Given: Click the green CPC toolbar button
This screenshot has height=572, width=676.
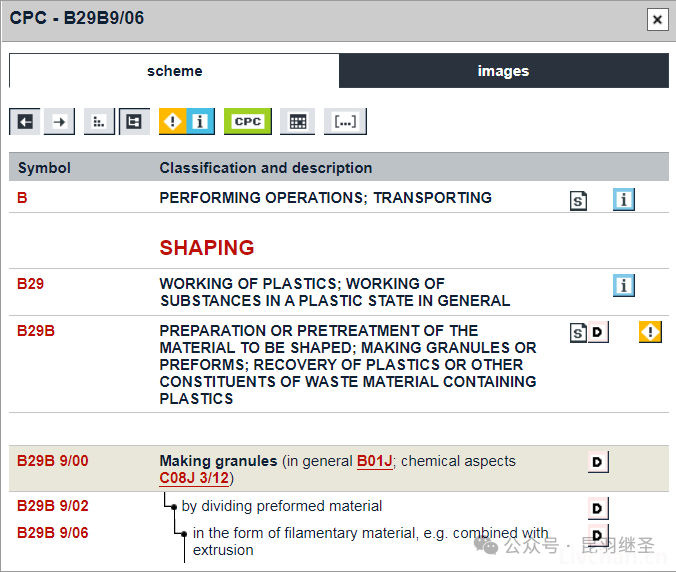Looking at the screenshot, I should pyautogui.click(x=248, y=122).
